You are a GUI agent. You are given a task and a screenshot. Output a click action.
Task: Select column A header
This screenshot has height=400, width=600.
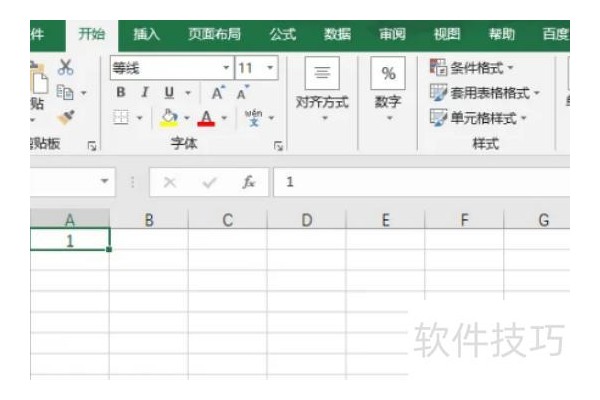(x=70, y=219)
